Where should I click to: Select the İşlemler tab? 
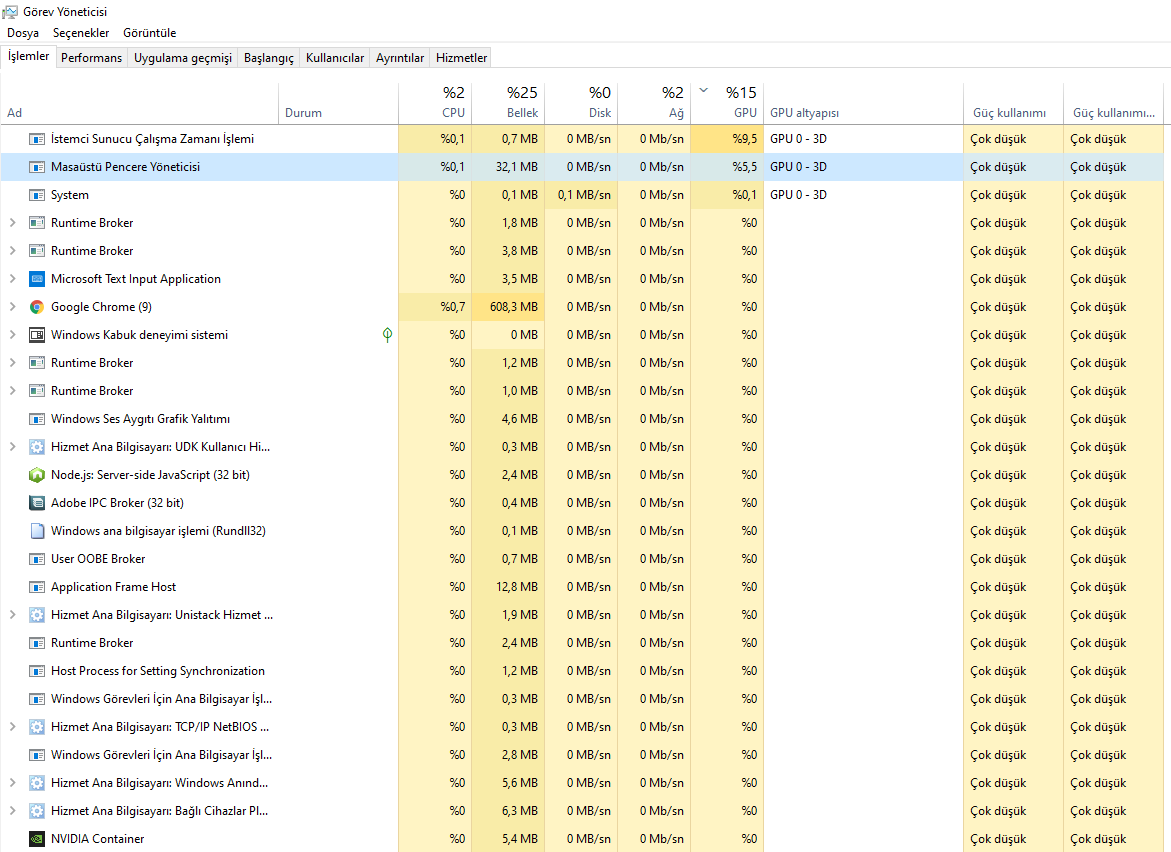click(28, 57)
